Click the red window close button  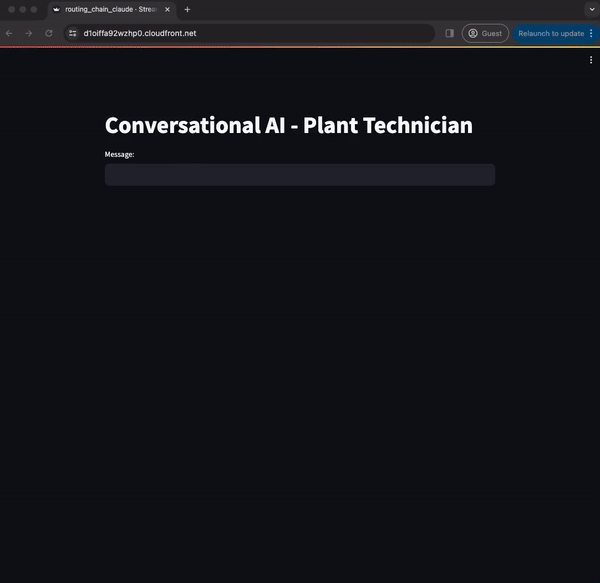11,10
